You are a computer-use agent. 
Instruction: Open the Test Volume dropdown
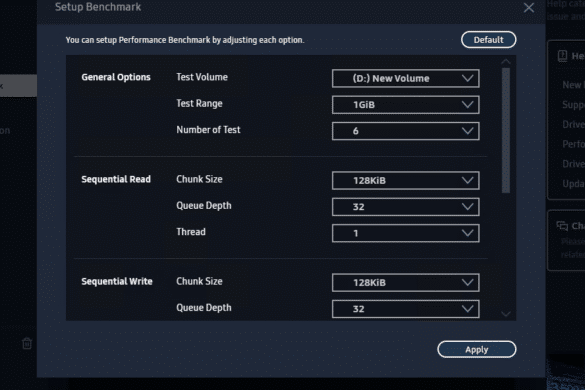pos(406,78)
